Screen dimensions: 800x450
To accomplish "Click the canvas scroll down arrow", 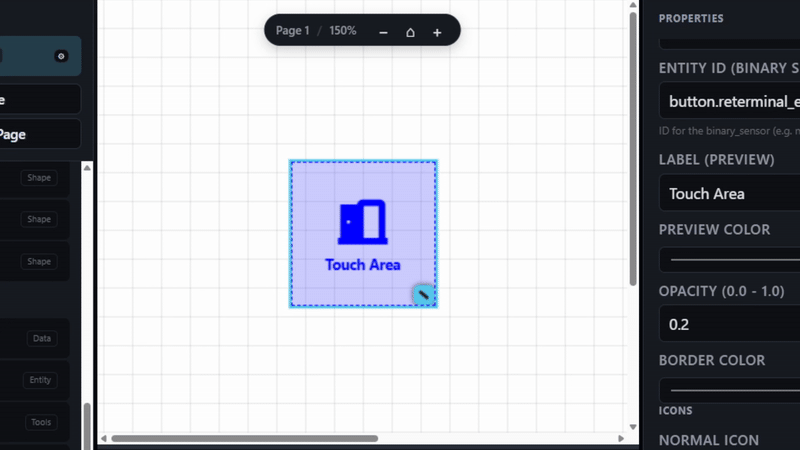I will (x=633, y=427).
